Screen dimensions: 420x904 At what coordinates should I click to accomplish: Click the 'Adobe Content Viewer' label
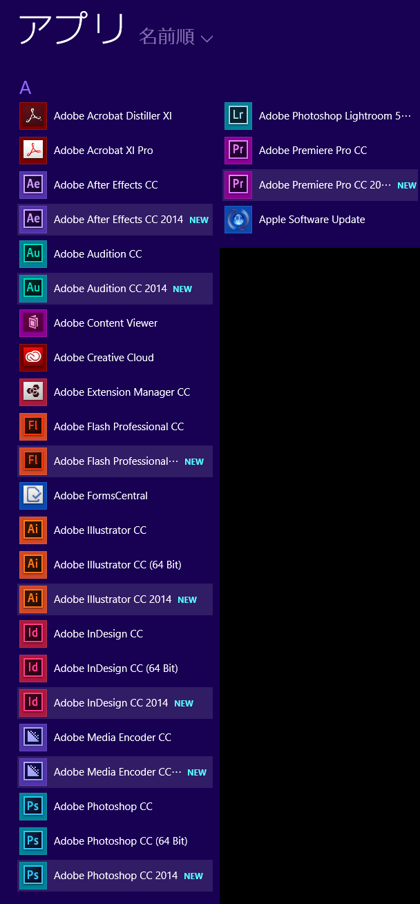(x=106, y=323)
